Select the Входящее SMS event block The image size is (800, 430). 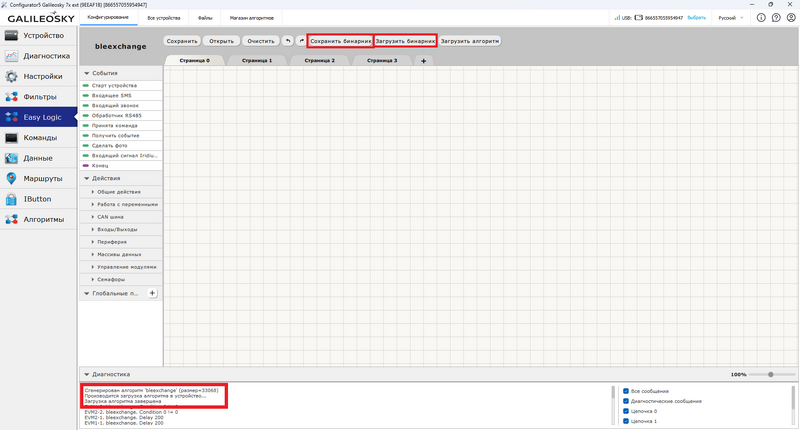[120, 95]
